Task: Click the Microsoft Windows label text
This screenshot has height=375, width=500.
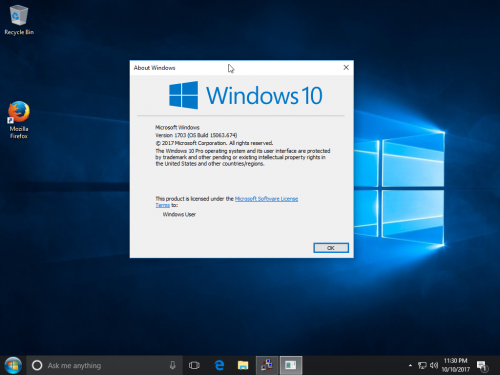Action: tap(177, 127)
